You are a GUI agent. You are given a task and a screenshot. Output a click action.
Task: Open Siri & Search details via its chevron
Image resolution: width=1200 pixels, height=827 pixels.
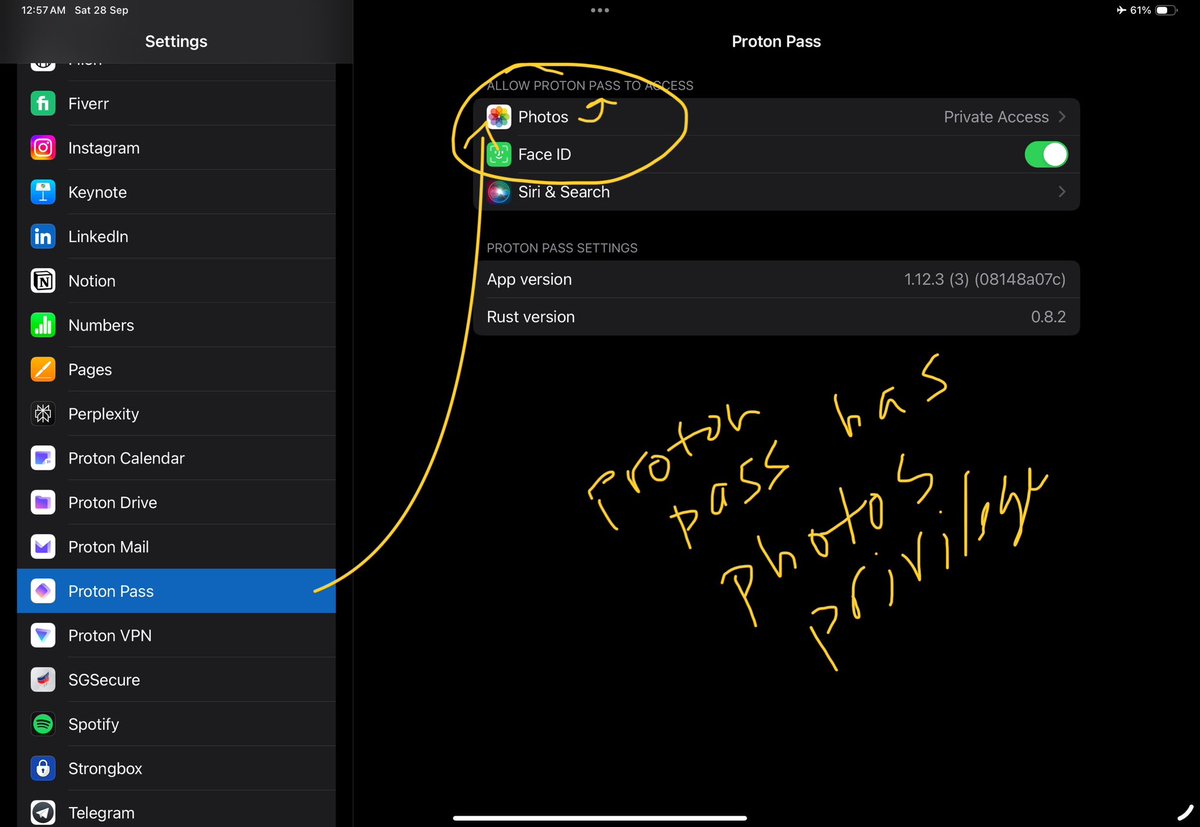1062,192
